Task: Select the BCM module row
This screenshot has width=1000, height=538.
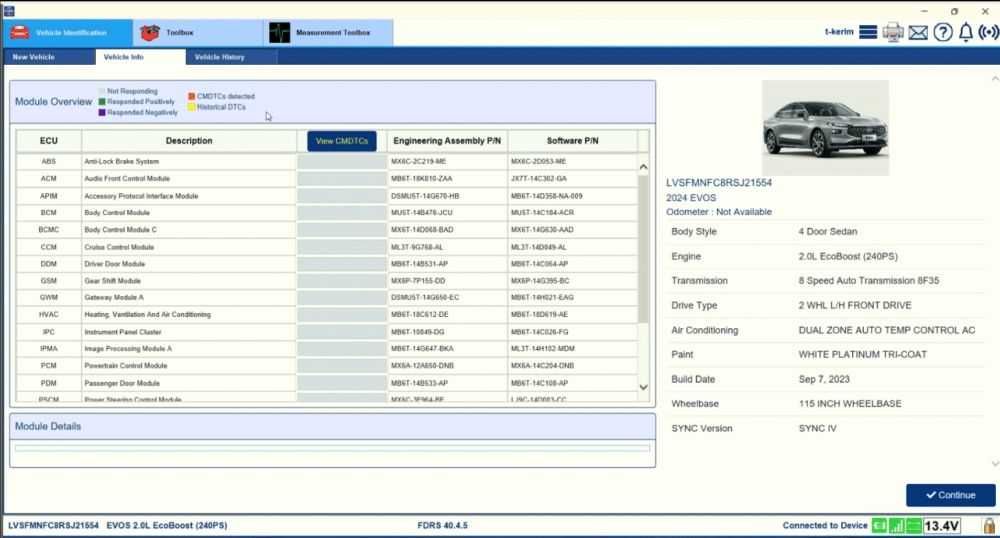Action: click(327, 212)
